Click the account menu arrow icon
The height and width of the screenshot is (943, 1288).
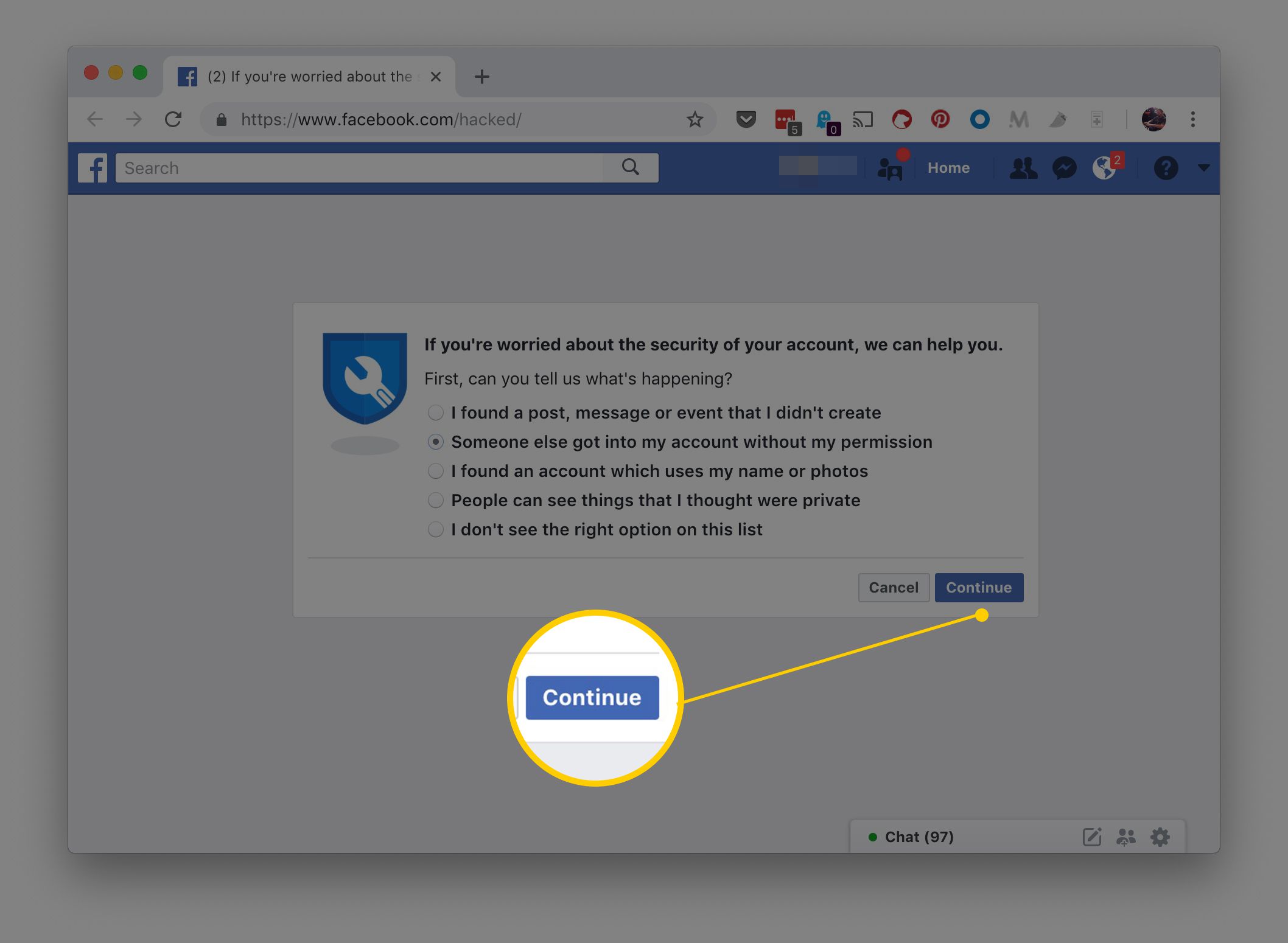(x=1205, y=167)
